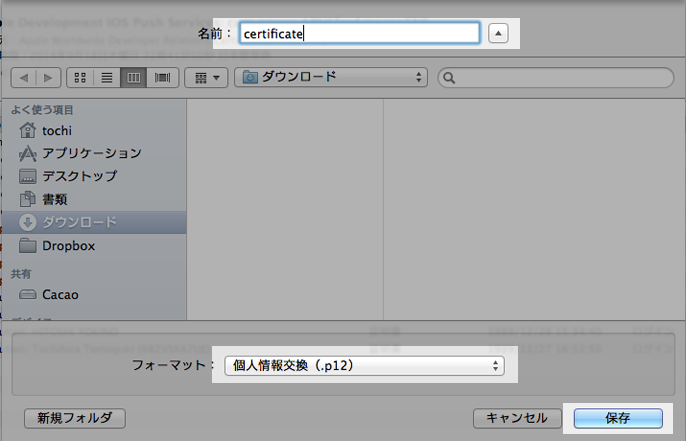Screen dimensions: 686x441
Task: Click the 共有 sidebar heading
Action: point(21,274)
